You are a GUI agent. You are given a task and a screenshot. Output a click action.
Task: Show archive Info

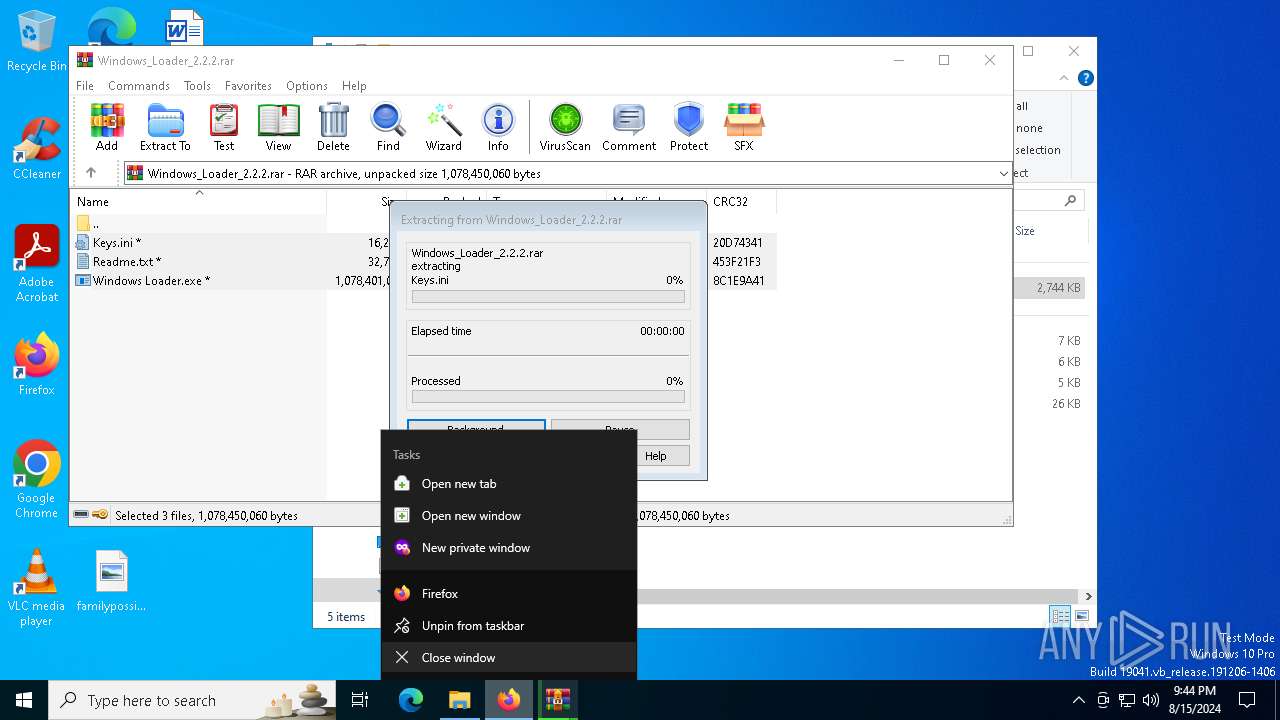[498, 127]
